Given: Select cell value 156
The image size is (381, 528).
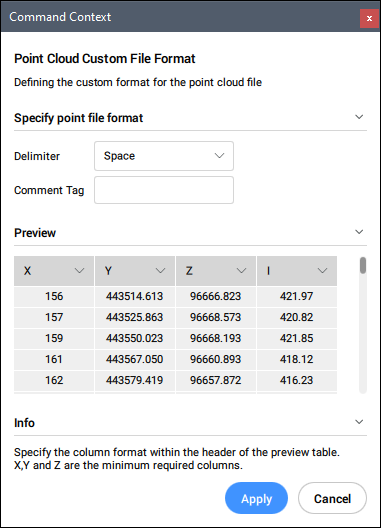Looking at the screenshot, I should 54,296.
